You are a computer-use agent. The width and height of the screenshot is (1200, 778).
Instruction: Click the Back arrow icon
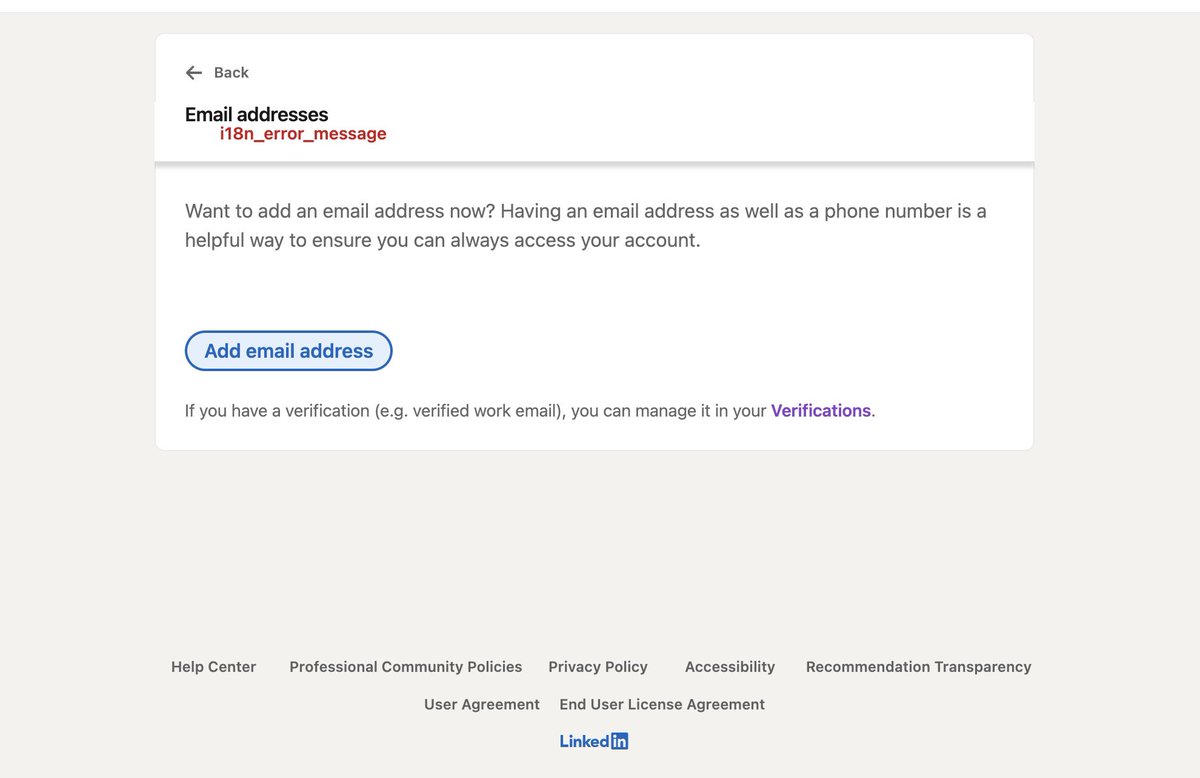tap(194, 73)
